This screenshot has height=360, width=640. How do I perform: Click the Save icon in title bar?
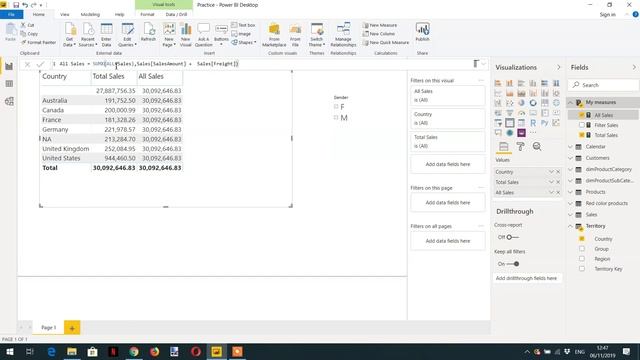(16, 5)
